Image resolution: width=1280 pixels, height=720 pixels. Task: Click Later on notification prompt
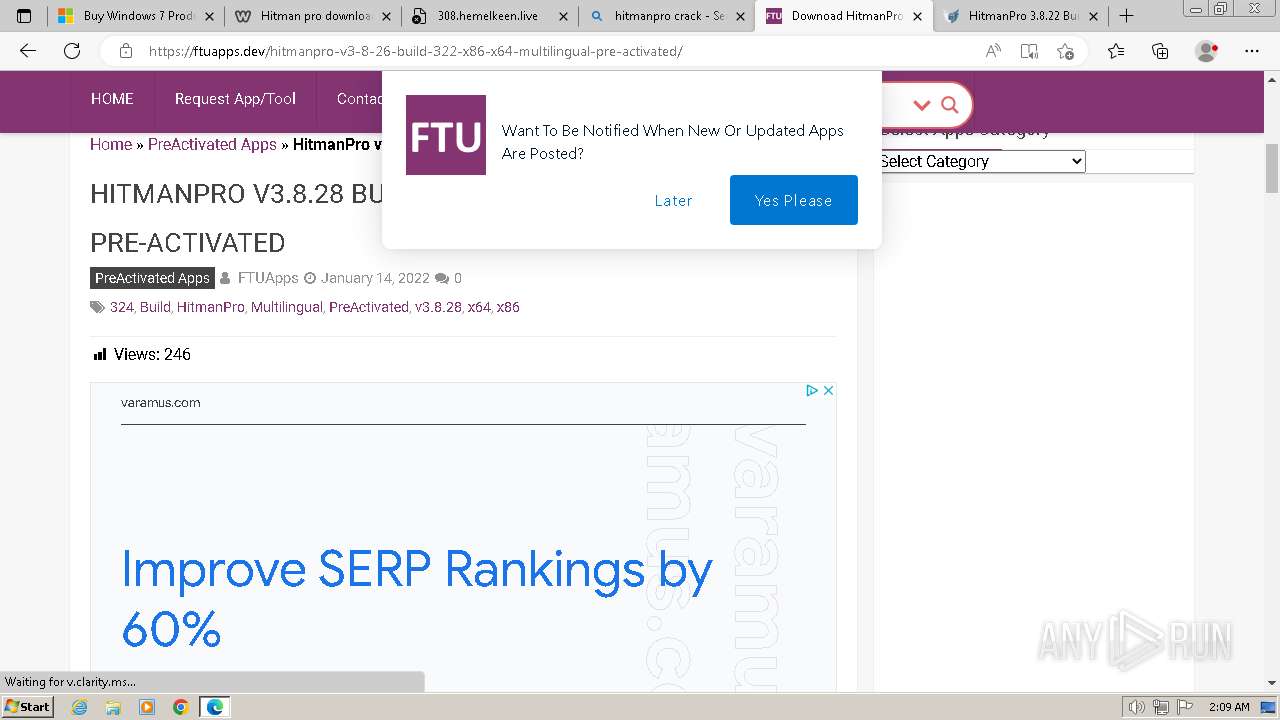pyautogui.click(x=673, y=200)
